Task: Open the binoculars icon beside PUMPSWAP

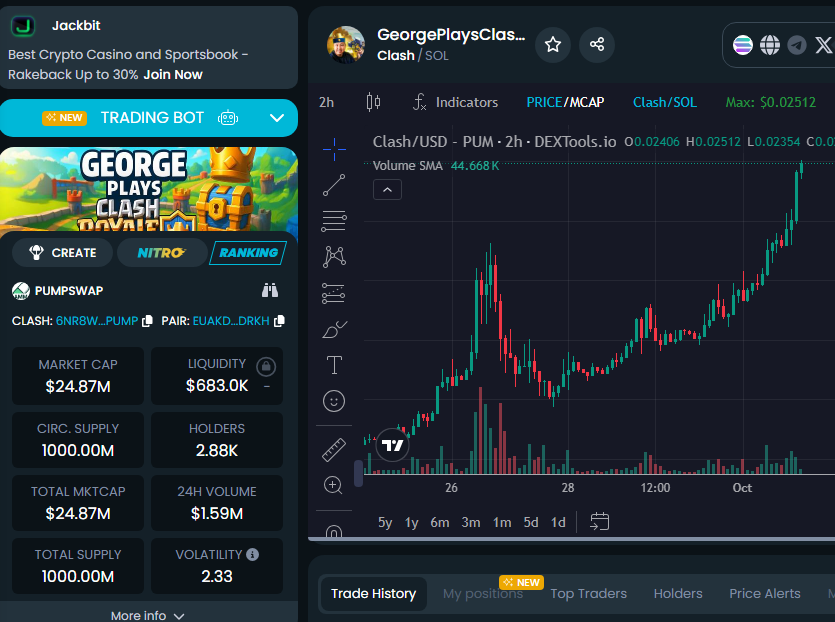Action: tap(270, 290)
